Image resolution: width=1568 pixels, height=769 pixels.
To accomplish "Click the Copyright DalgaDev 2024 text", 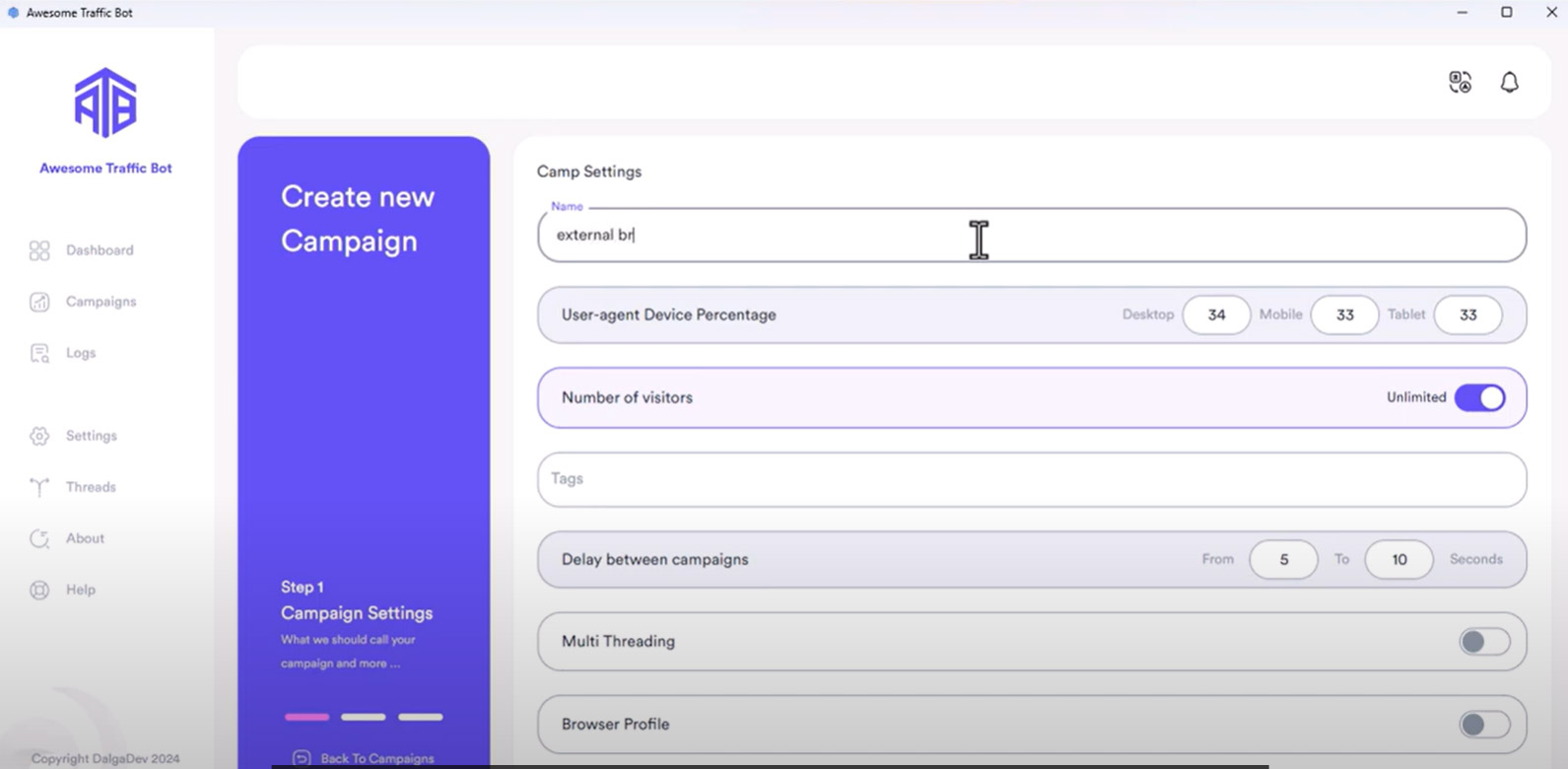I will coord(105,759).
